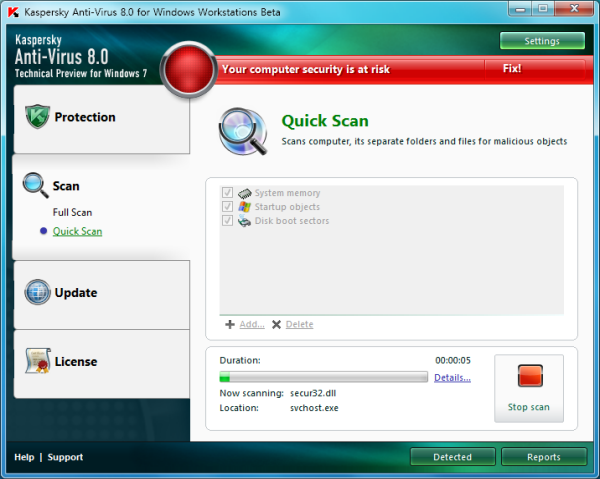The height and width of the screenshot is (479, 600).
Task: Click the large Quick Scan disc icon
Action: (x=243, y=131)
